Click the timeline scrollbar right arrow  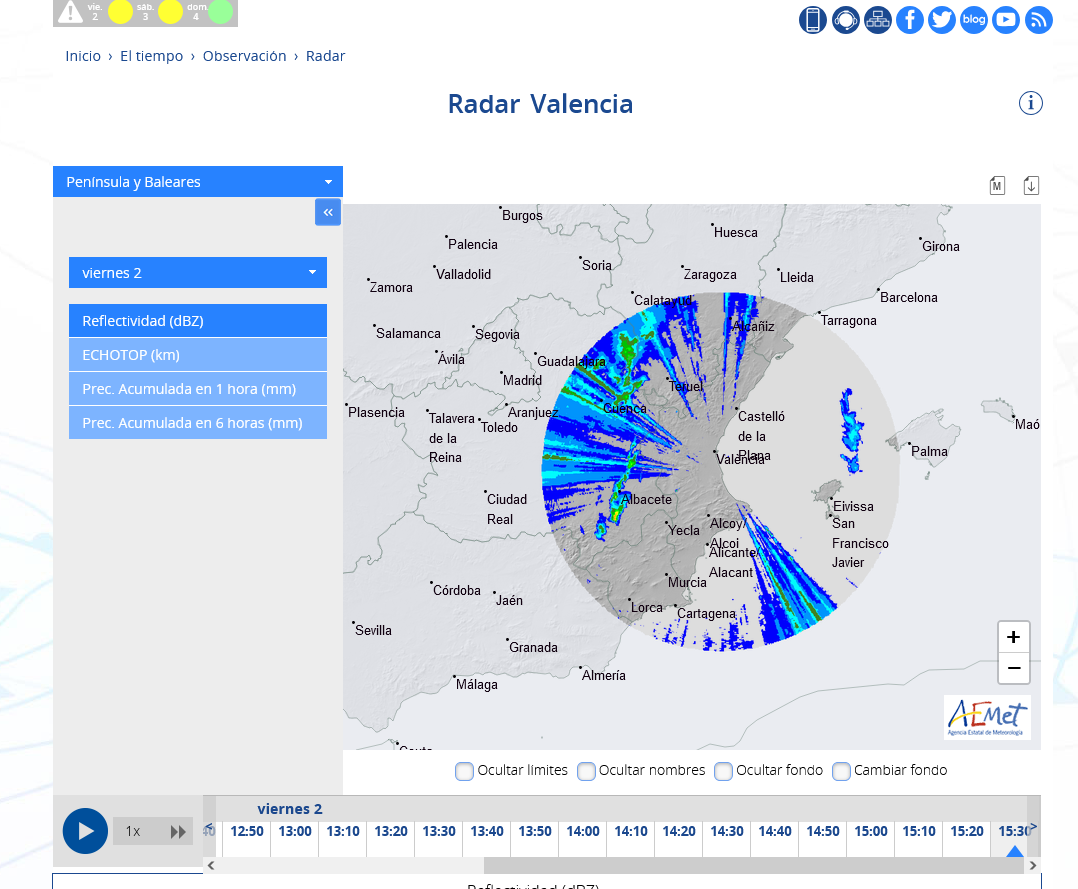pyautogui.click(x=1033, y=866)
